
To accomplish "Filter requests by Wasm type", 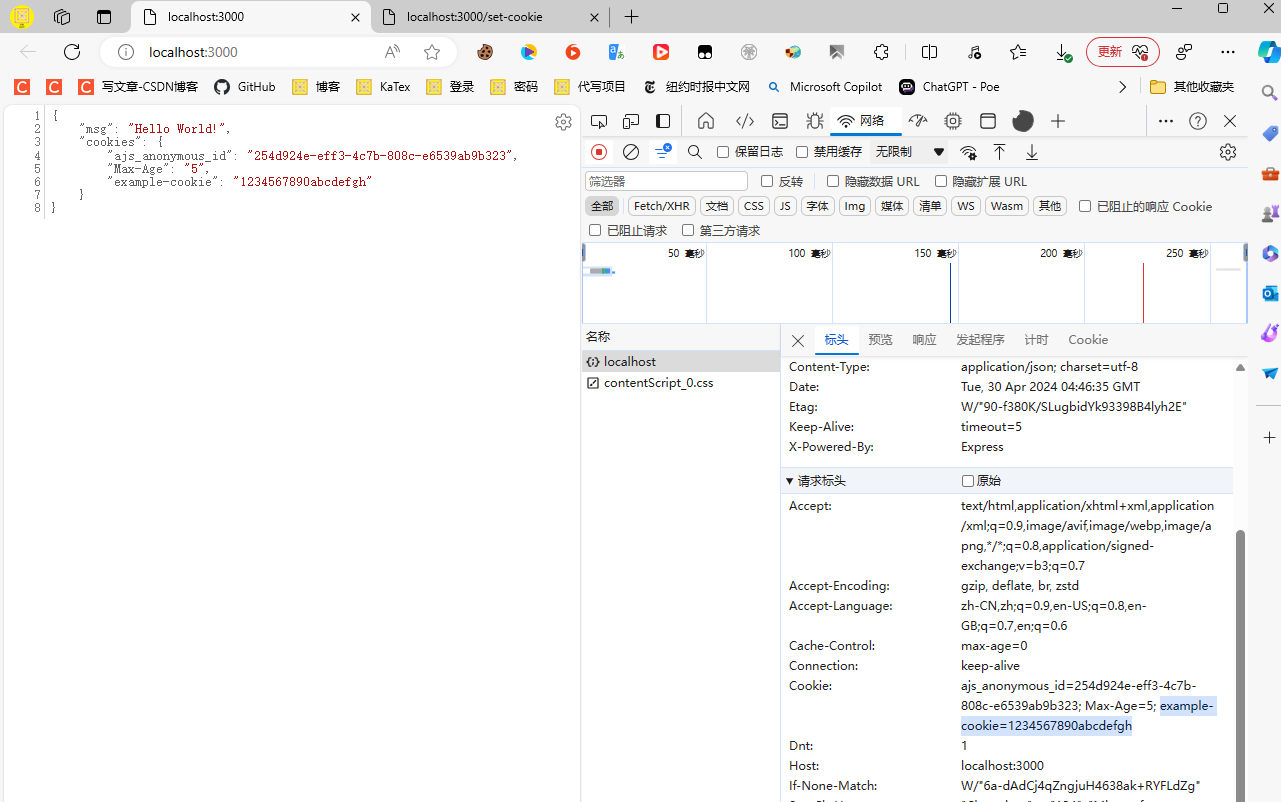I will click(x=1007, y=206).
